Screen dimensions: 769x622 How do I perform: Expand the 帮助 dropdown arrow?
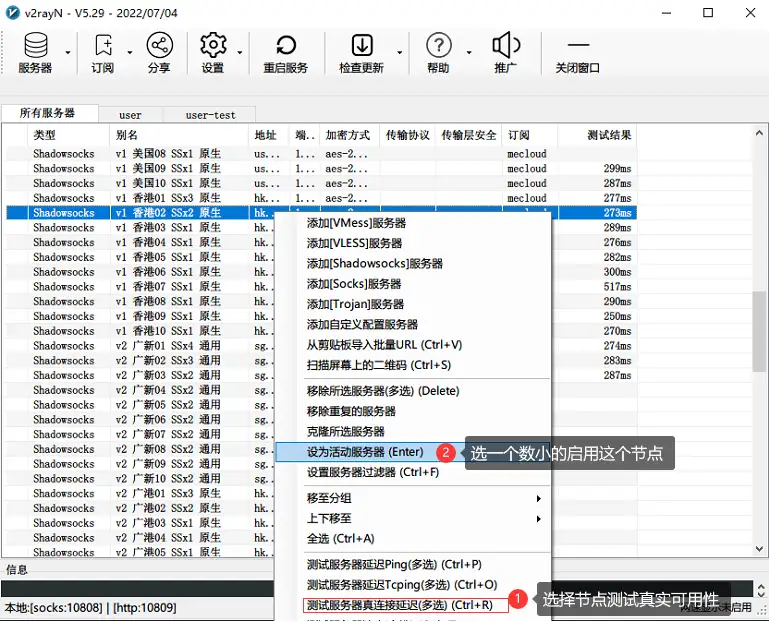469,52
